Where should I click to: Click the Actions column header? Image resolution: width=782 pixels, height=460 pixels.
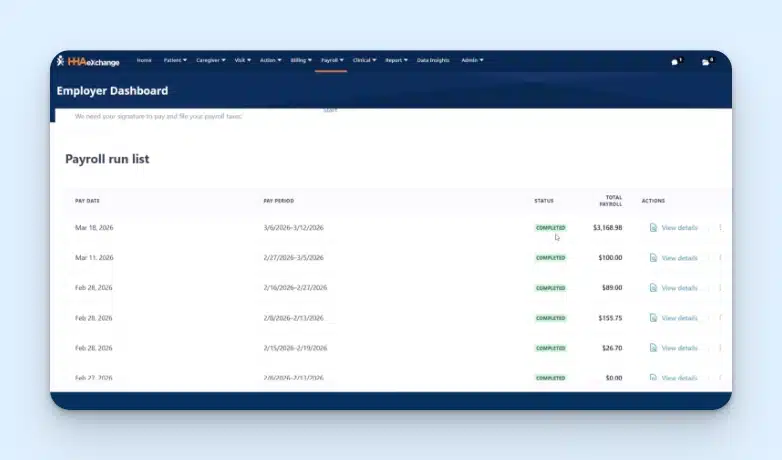653,201
